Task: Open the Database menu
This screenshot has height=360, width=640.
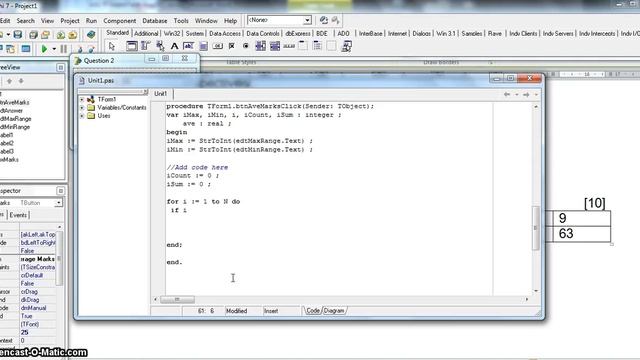Action: tap(155, 20)
